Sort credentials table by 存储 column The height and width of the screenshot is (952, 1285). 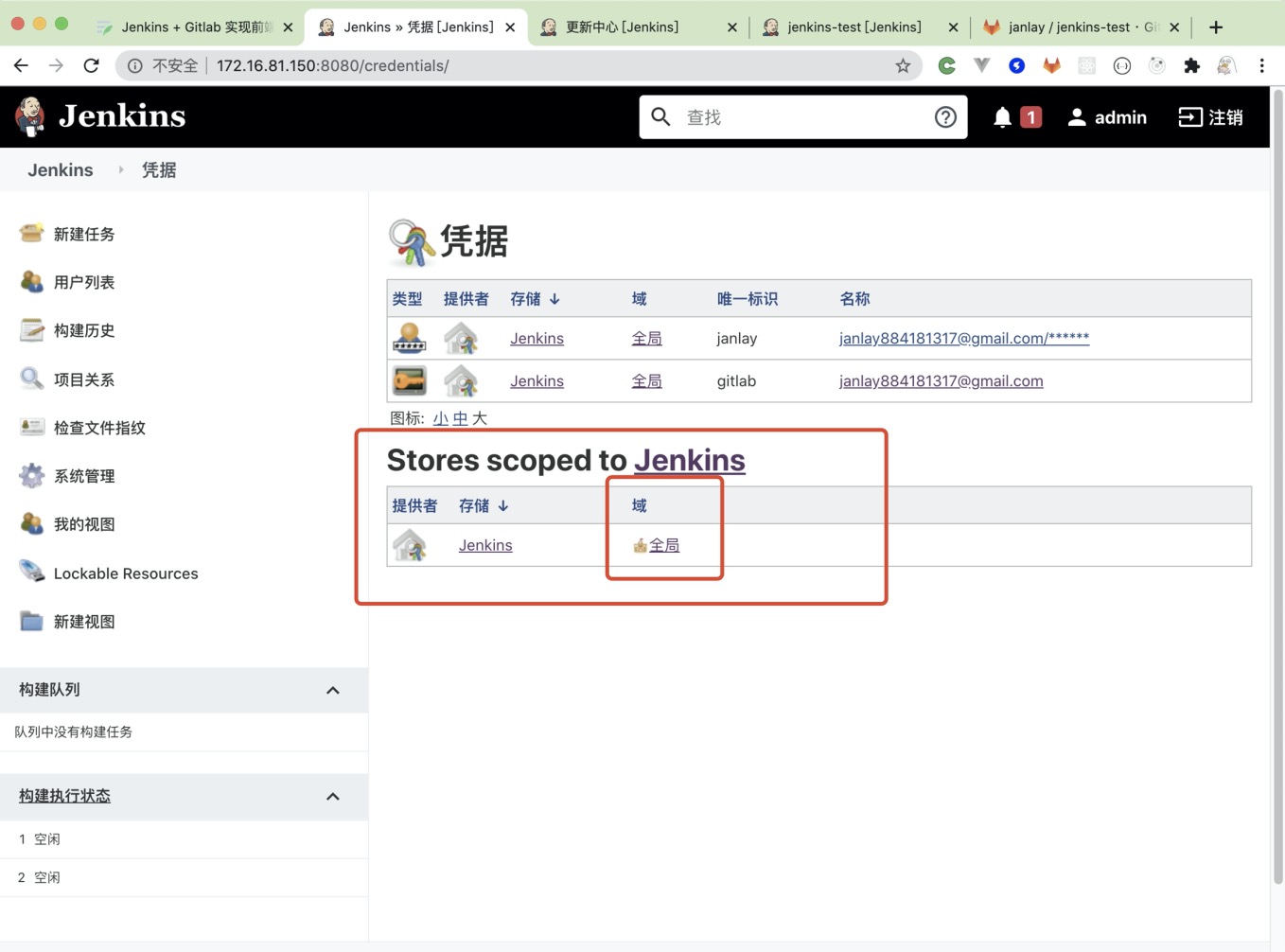tap(535, 299)
